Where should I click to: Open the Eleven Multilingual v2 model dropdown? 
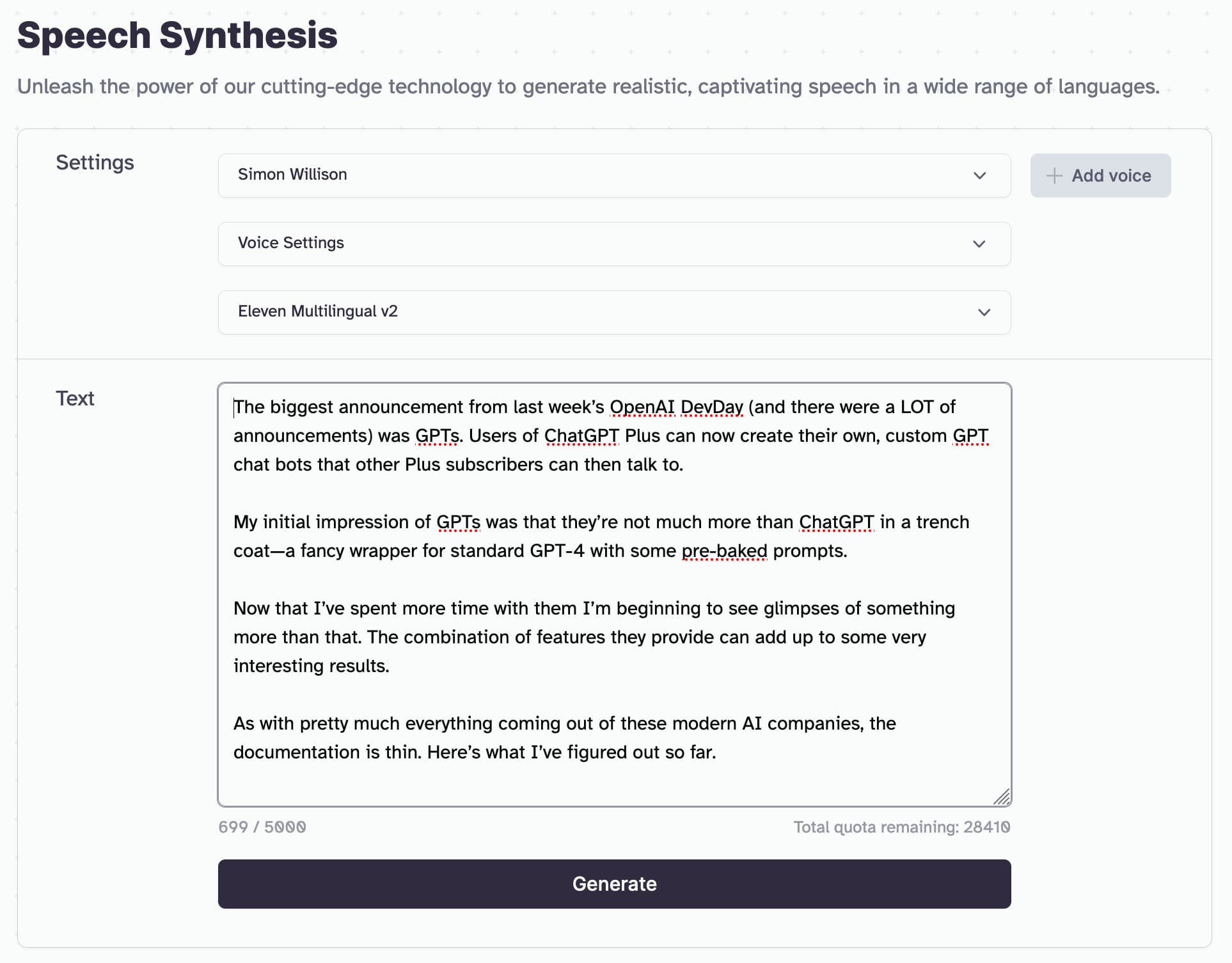pyautogui.click(x=614, y=312)
